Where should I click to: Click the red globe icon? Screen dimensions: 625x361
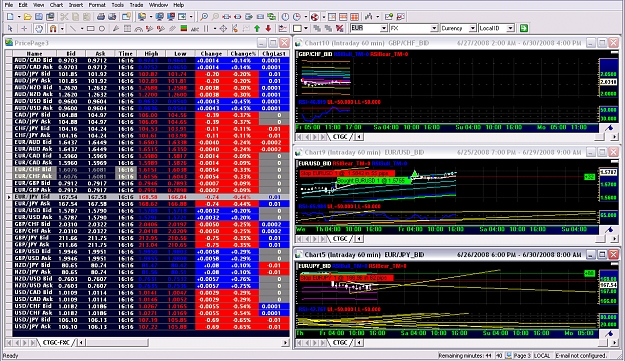[x=314, y=17]
